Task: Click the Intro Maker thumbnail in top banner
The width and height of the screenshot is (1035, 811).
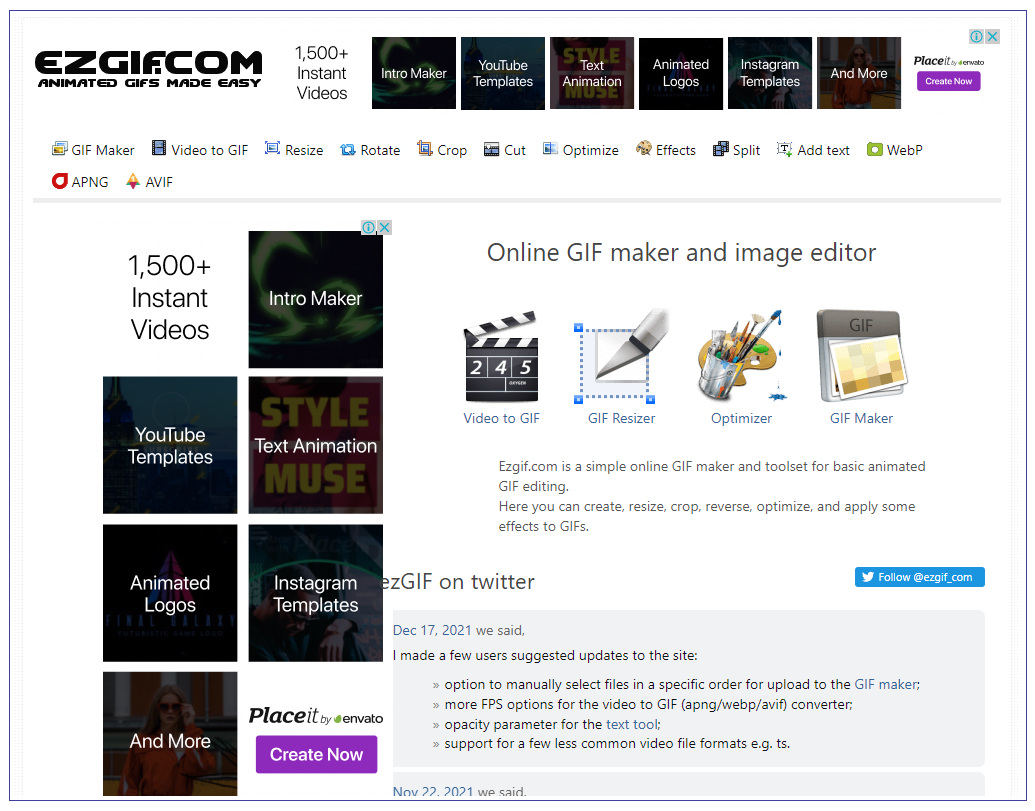Action: [x=414, y=73]
